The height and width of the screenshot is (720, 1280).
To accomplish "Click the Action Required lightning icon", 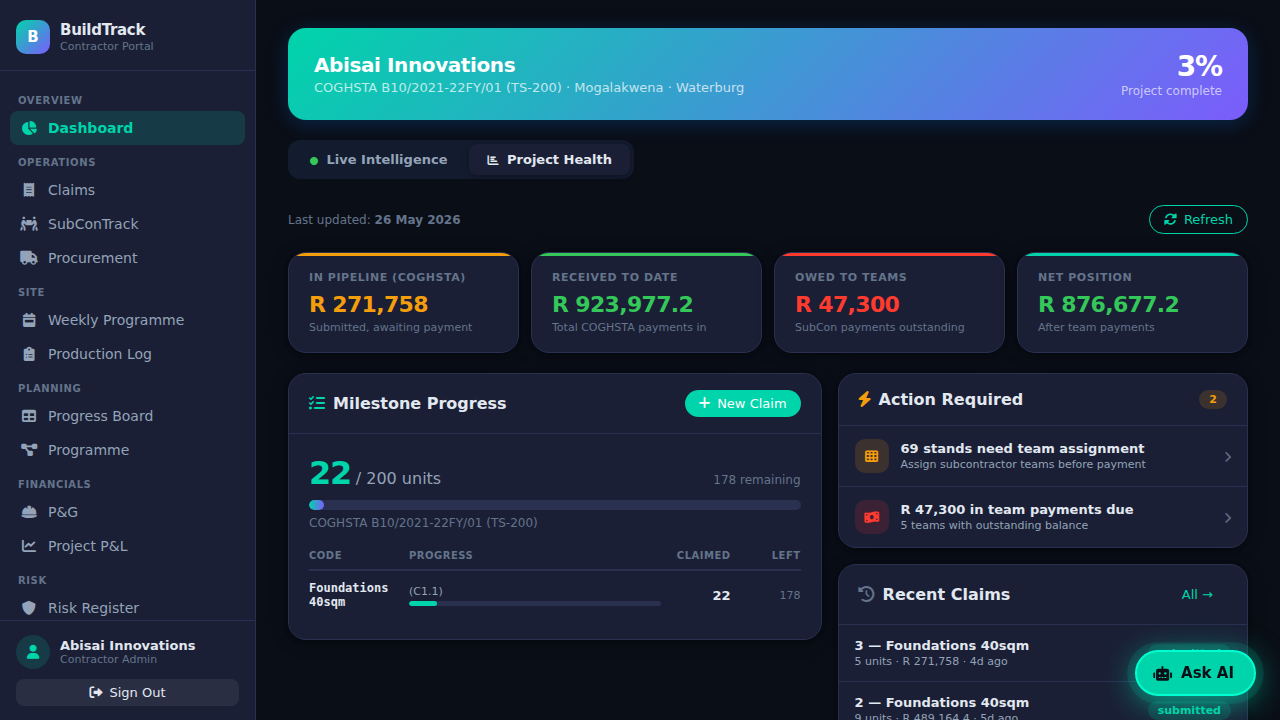I will tap(865, 399).
